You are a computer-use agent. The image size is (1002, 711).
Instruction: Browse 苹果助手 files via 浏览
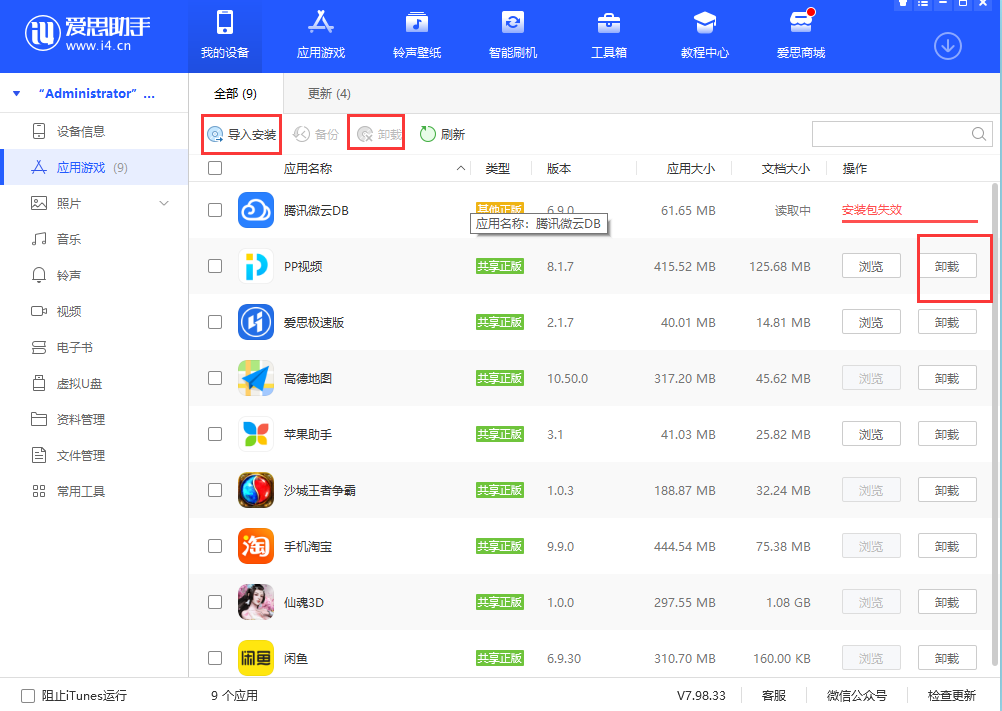tap(871, 434)
